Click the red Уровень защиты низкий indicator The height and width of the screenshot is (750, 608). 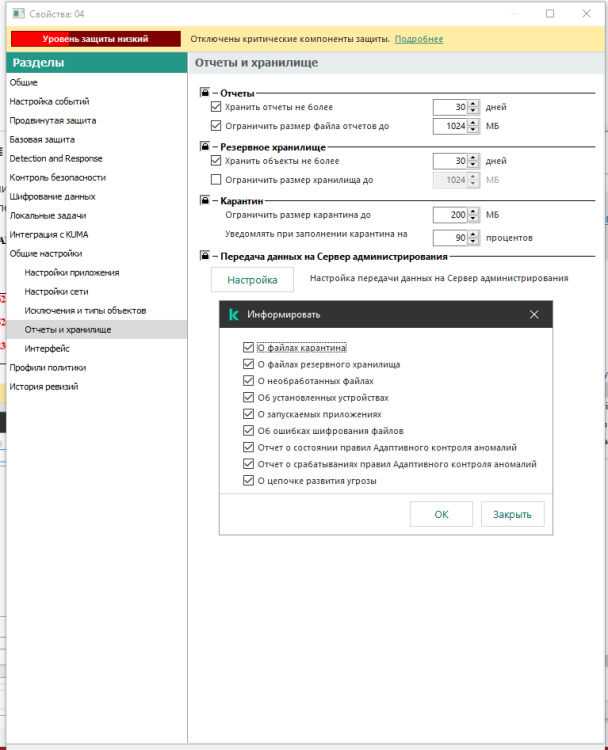click(96, 39)
